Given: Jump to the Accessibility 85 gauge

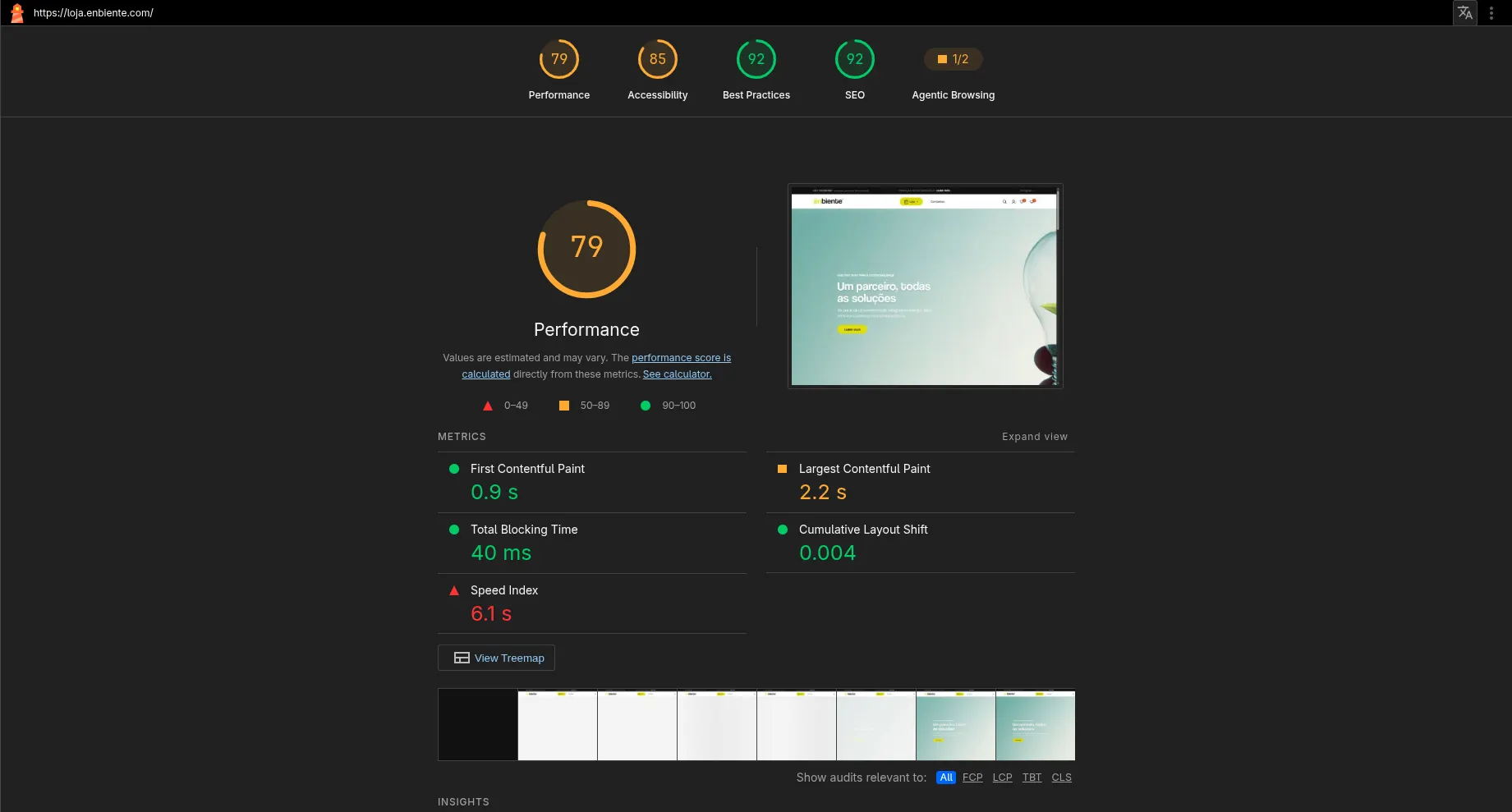Looking at the screenshot, I should coord(658,71).
